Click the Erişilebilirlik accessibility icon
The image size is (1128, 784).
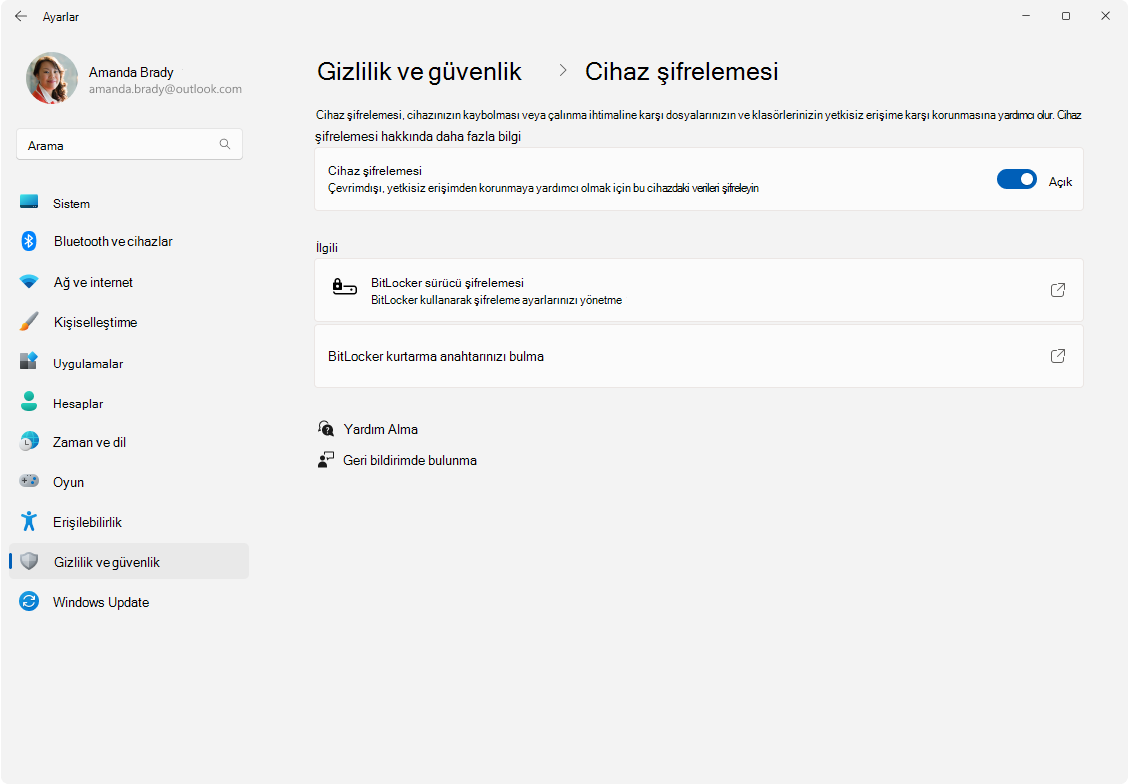pyautogui.click(x=29, y=521)
